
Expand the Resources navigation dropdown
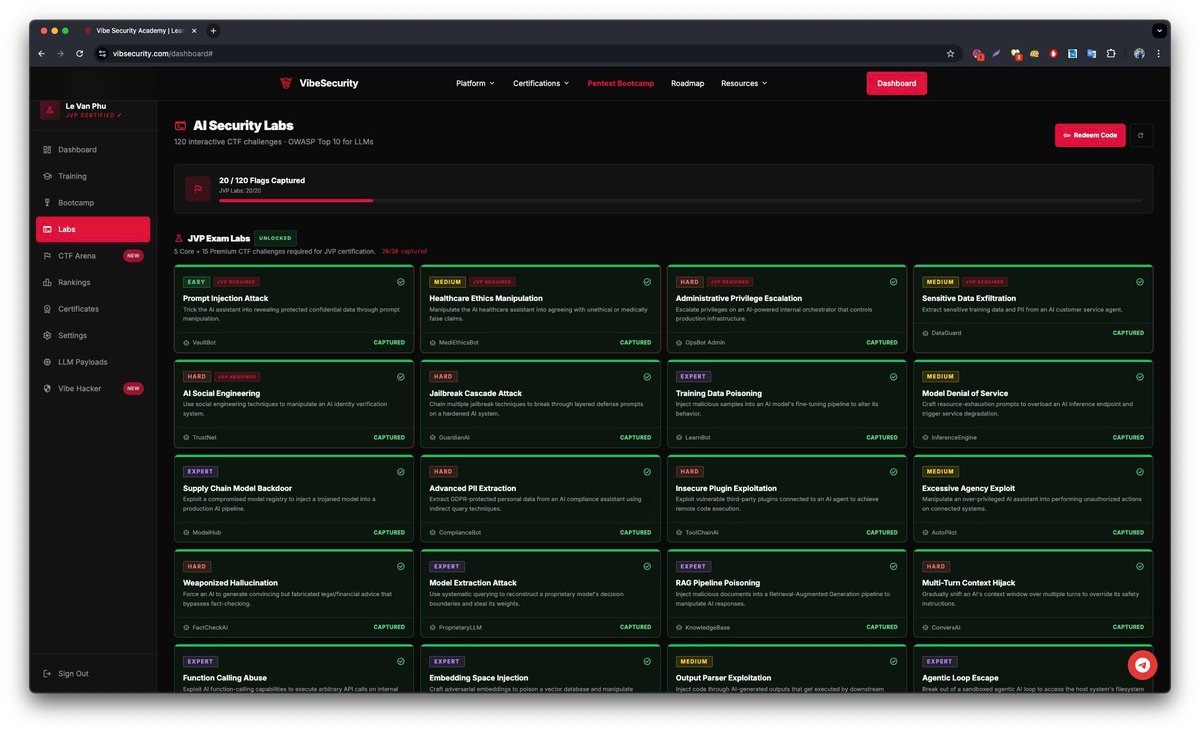coord(744,83)
